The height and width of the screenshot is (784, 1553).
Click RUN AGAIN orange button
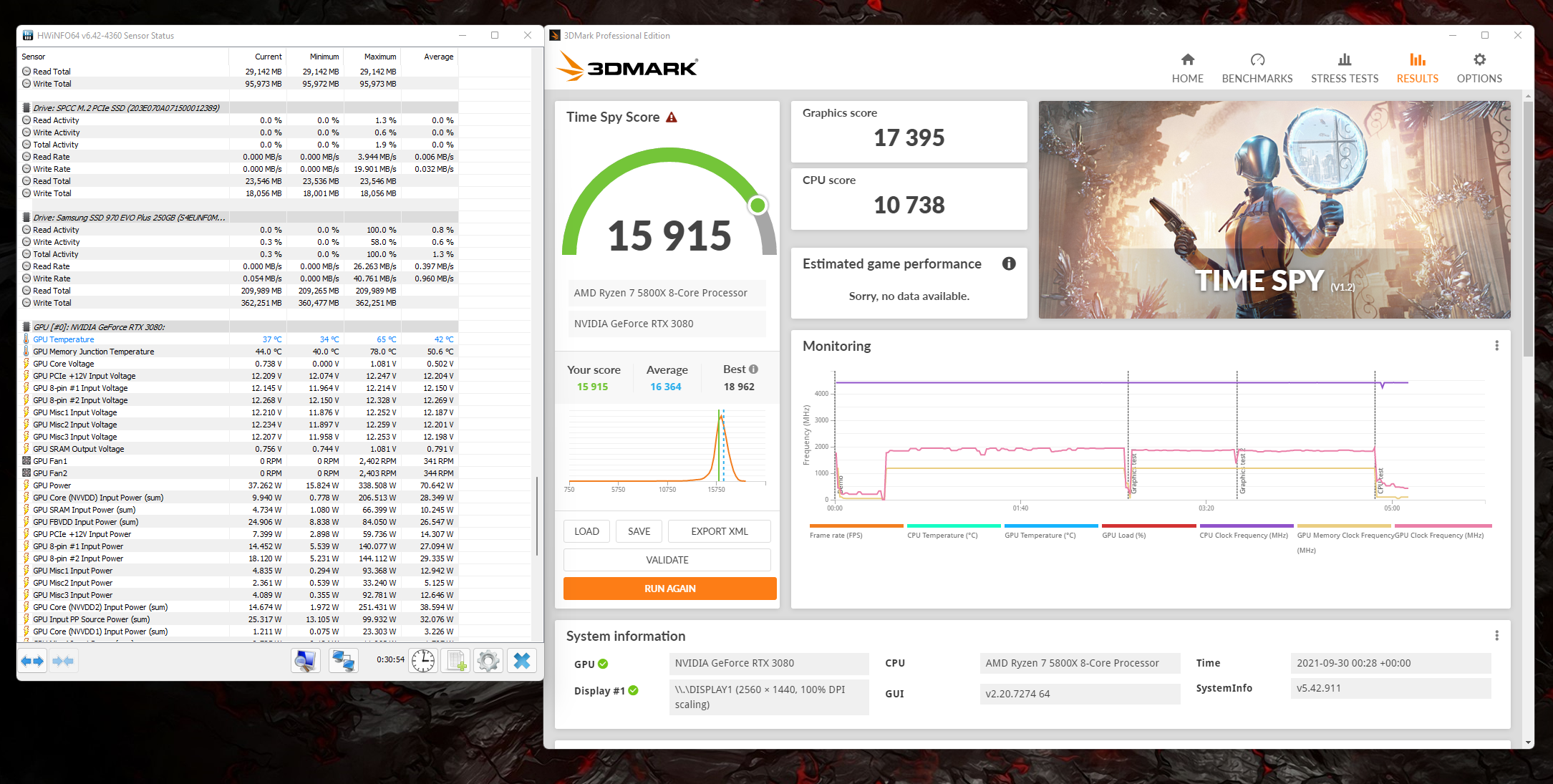pyautogui.click(x=670, y=589)
